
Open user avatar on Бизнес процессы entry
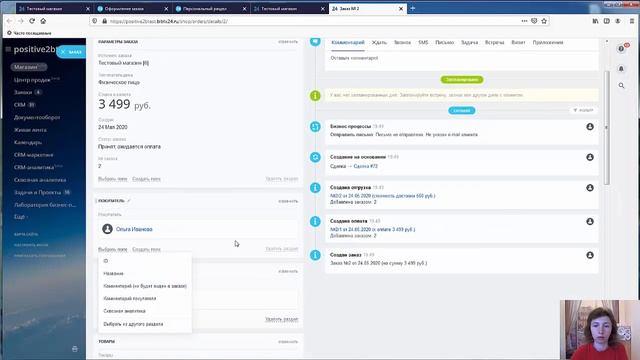pyautogui.click(x=590, y=127)
